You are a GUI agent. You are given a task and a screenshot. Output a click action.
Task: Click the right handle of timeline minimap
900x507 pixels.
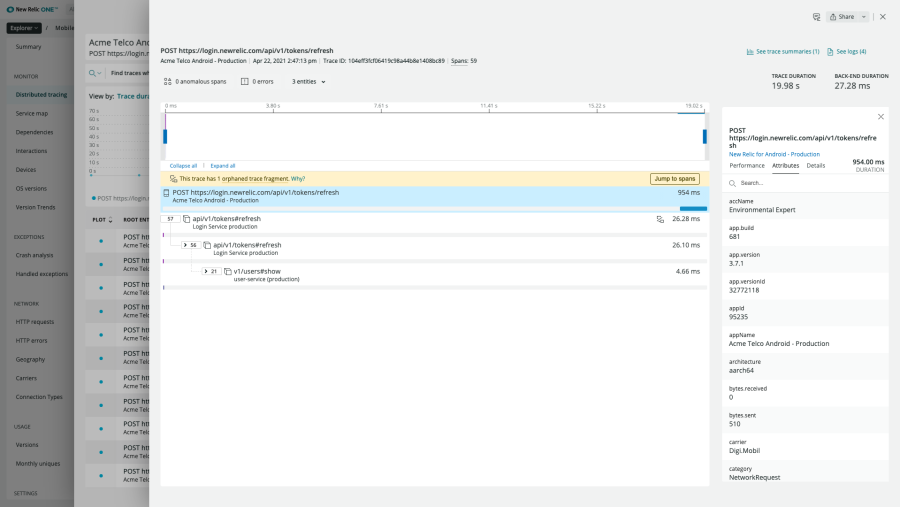705,136
